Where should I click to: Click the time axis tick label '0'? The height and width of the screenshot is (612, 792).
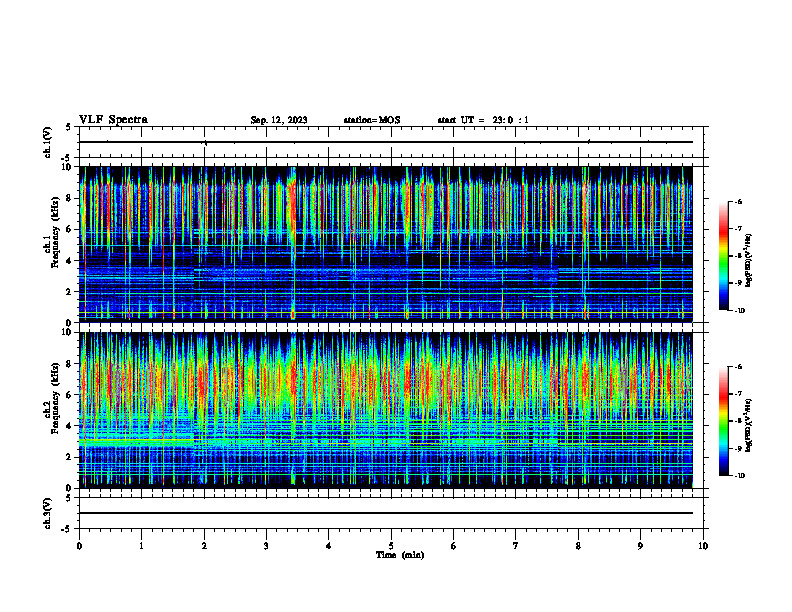pos(79,546)
